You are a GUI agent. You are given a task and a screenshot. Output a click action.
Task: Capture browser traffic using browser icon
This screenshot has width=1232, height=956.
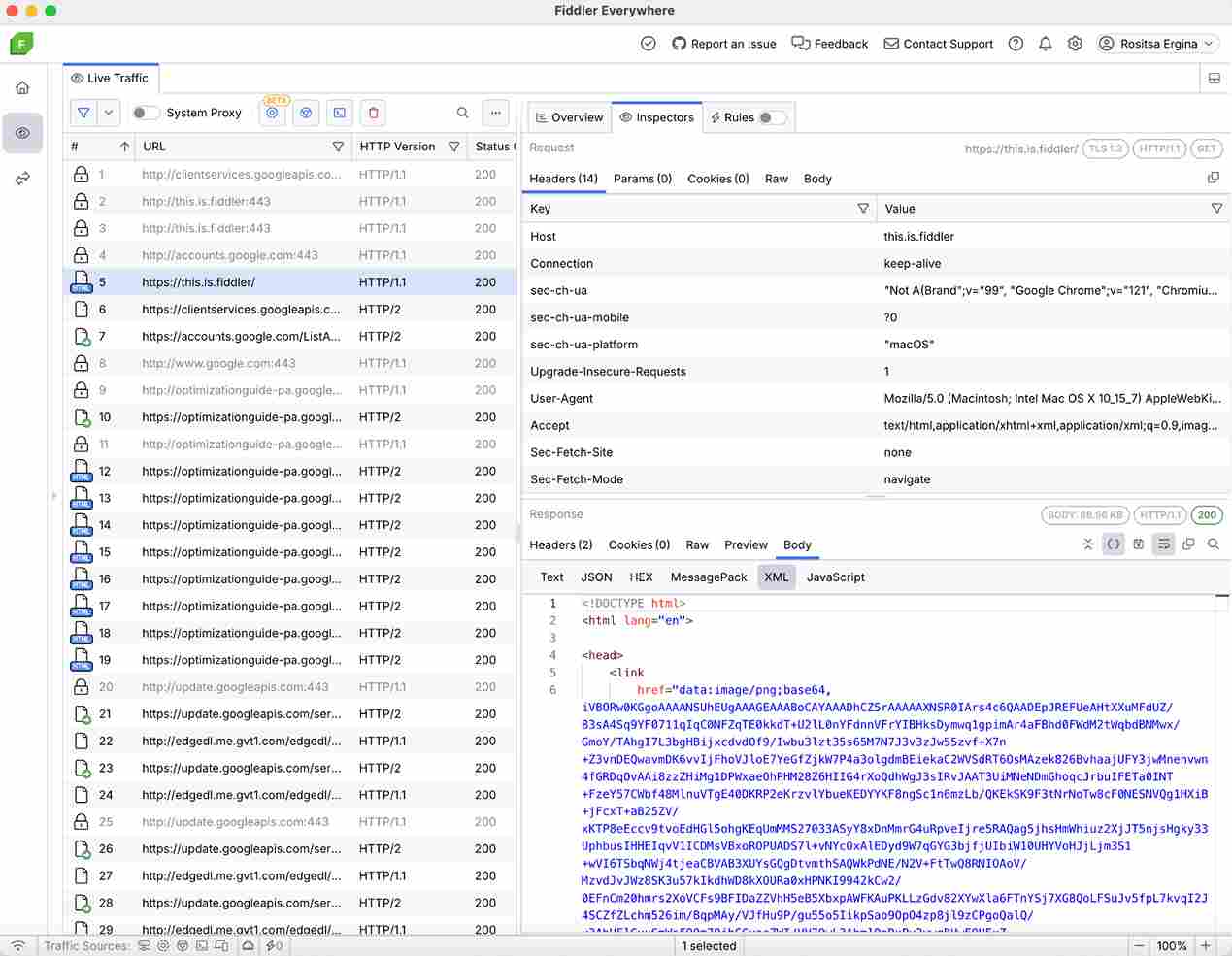click(x=306, y=113)
